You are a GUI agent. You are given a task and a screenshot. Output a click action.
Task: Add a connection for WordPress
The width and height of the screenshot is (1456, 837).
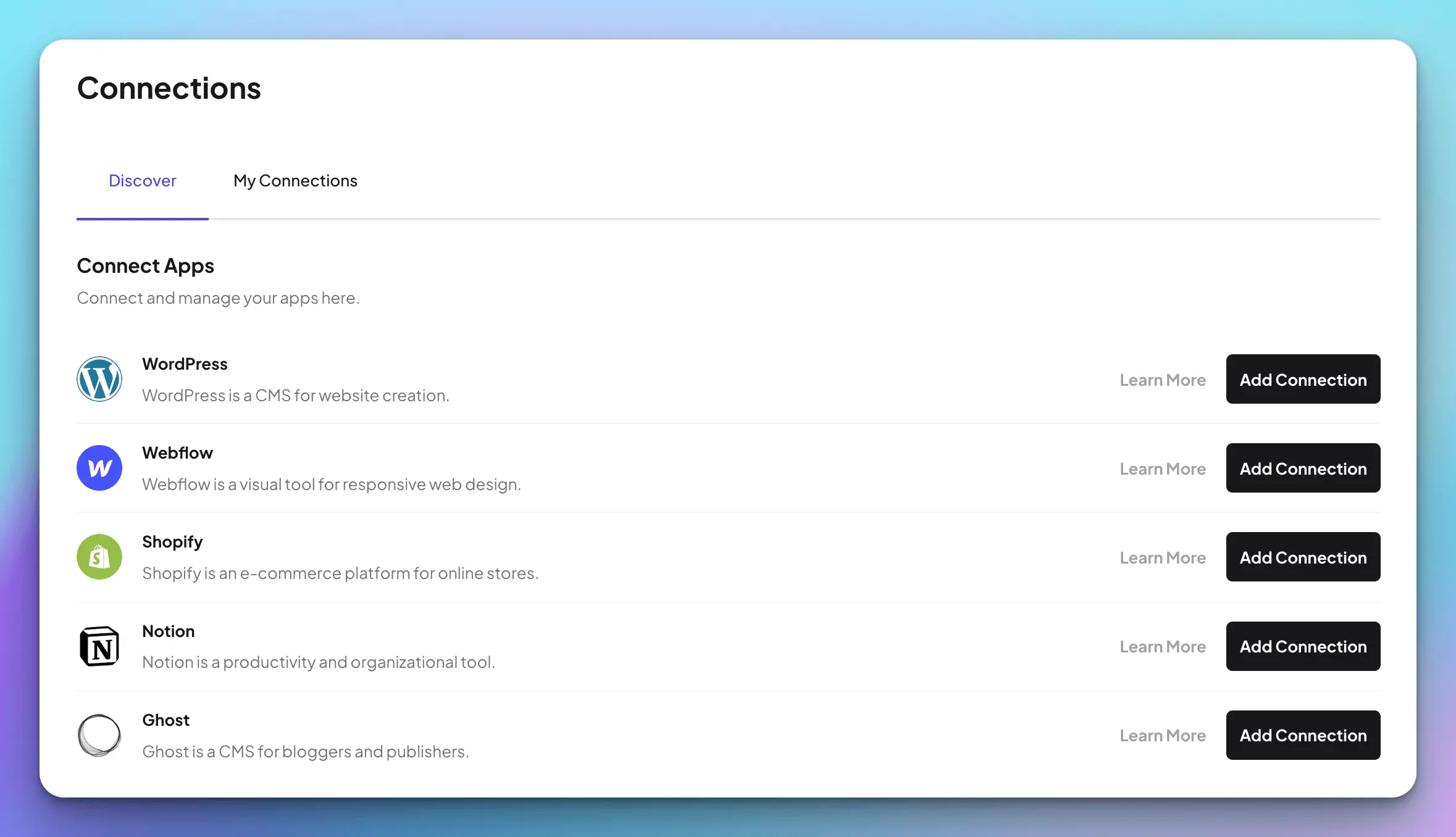pyautogui.click(x=1303, y=379)
